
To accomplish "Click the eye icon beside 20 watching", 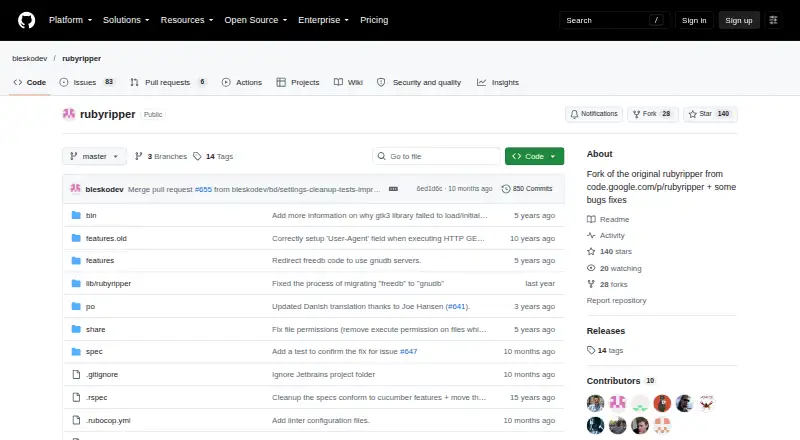I will click(x=591, y=268).
